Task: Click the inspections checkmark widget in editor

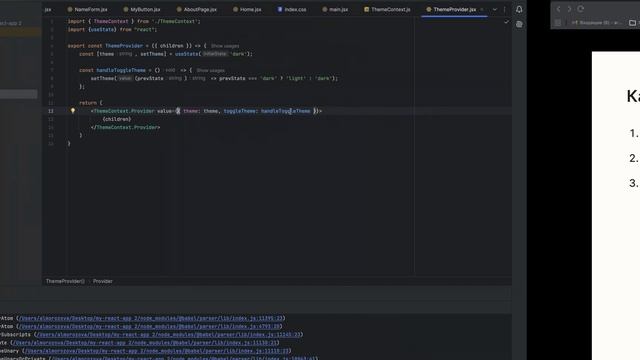Action: 506,22
